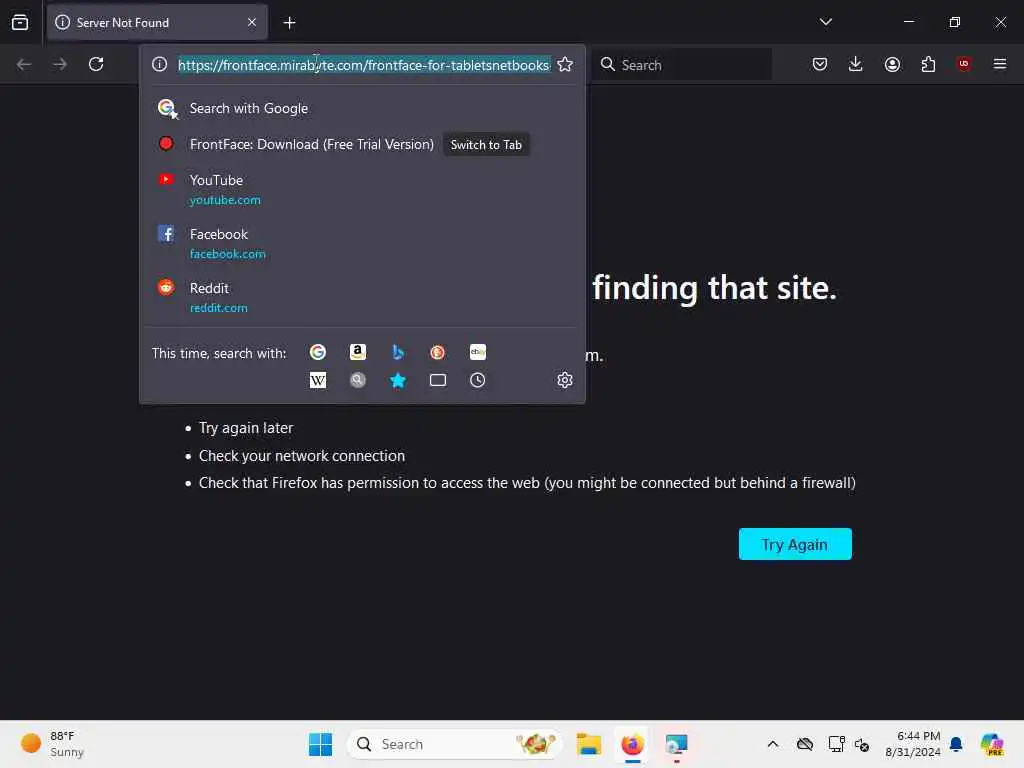This screenshot has height=768, width=1024.
Task: Open Copilot preview icon in taskbar
Action: pyautogui.click(x=991, y=744)
